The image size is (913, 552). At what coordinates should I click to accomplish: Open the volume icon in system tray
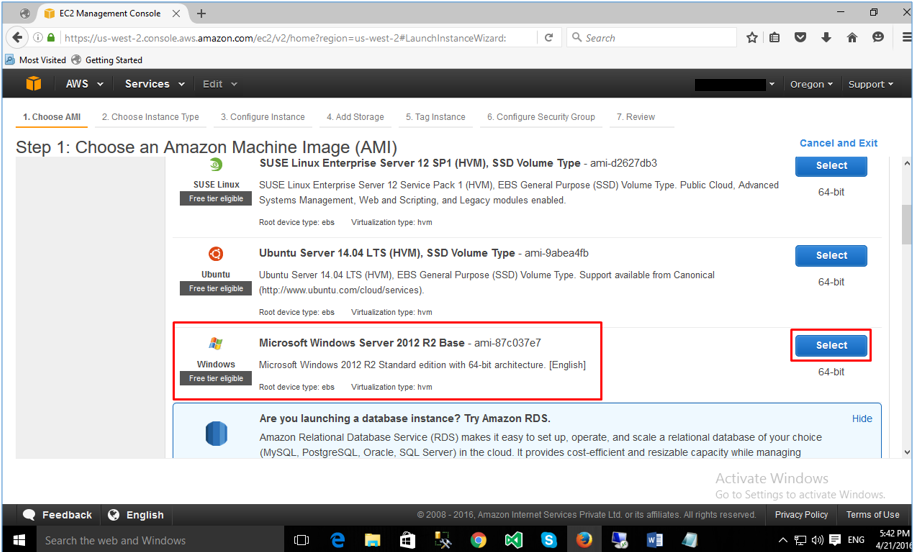[x=818, y=540]
